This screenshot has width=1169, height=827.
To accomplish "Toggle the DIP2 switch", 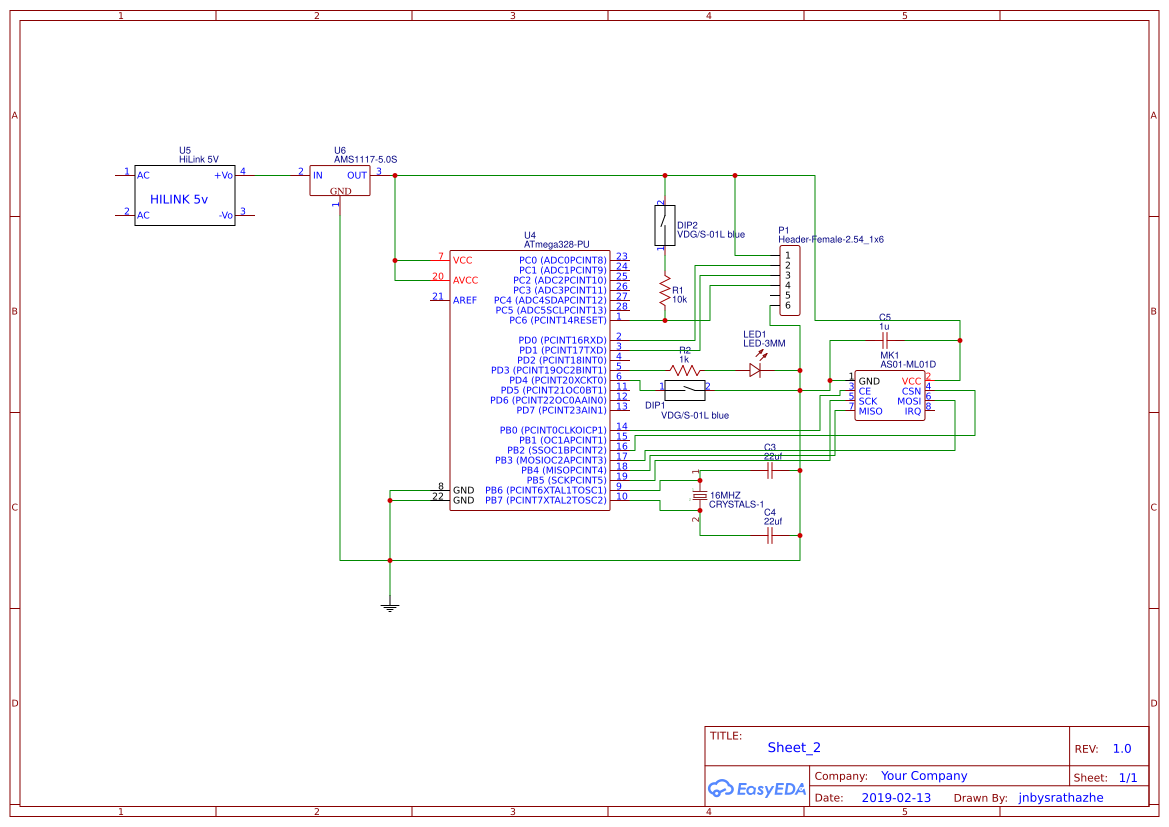I will 663,226.
